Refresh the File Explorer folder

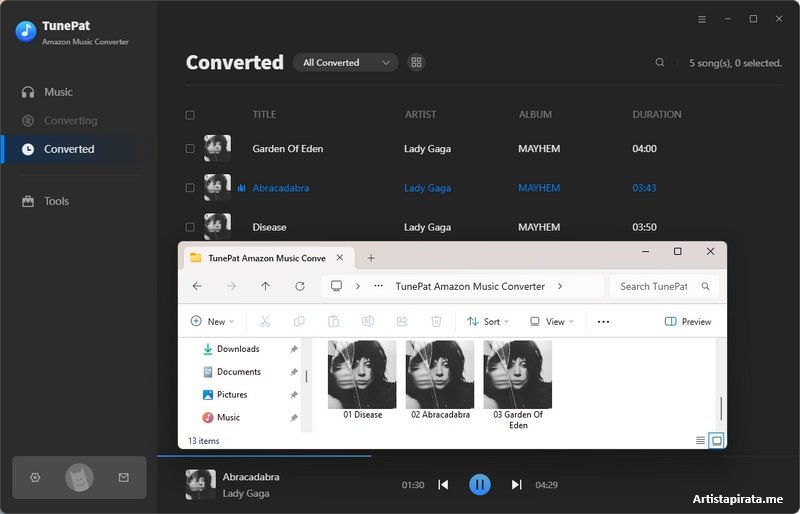pyautogui.click(x=300, y=286)
